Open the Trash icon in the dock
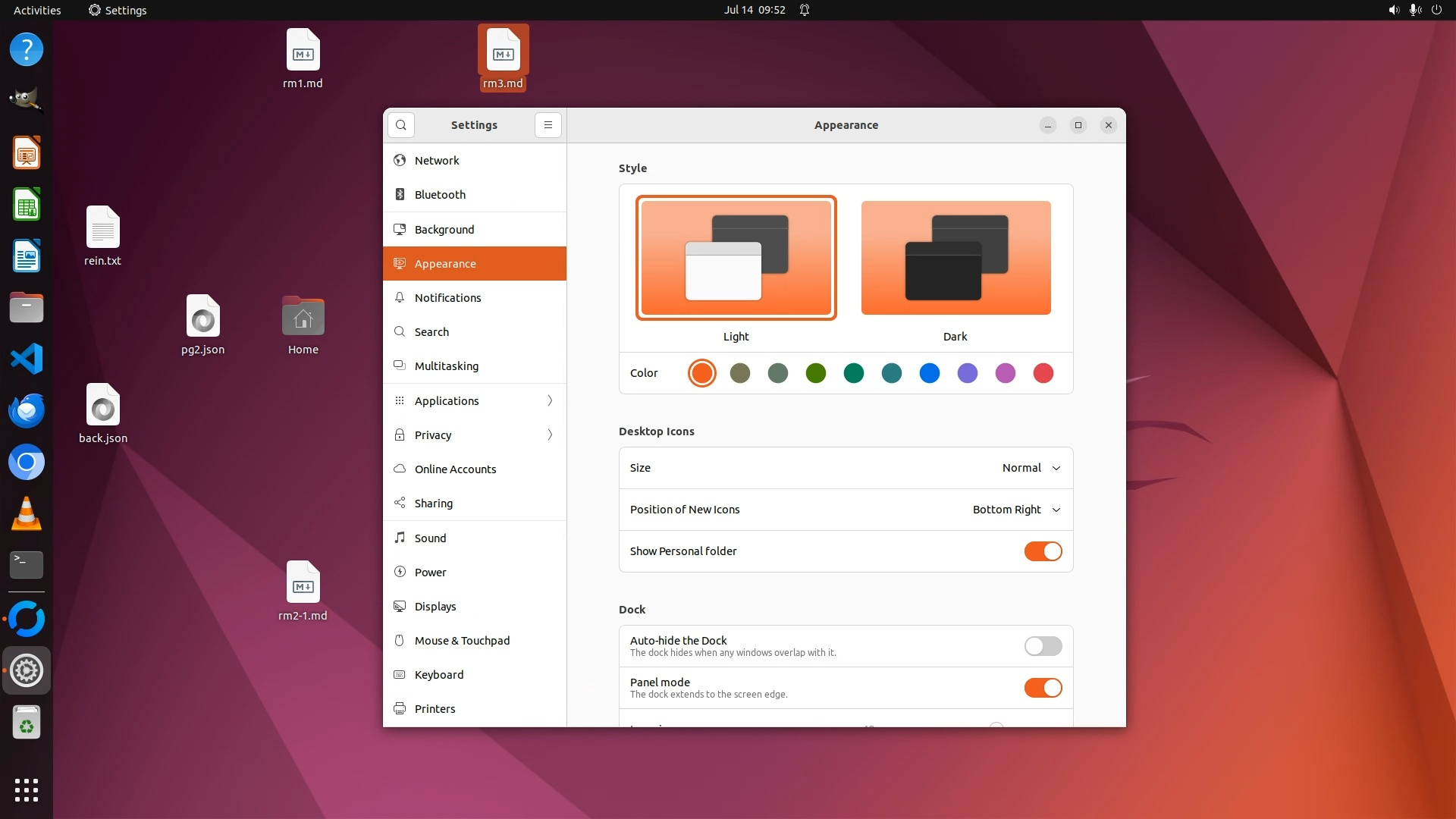1456x819 pixels. click(x=27, y=723)
